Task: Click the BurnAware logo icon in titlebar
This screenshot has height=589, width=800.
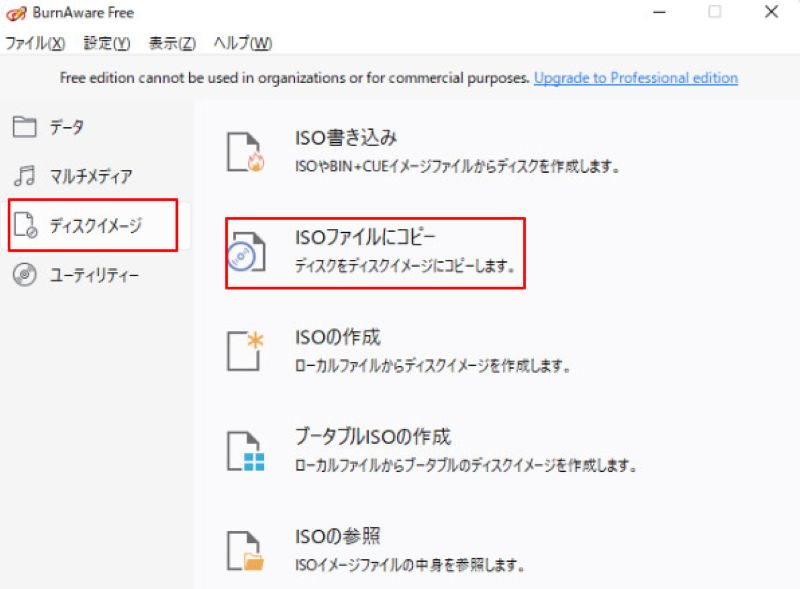Action: point(14,13)
